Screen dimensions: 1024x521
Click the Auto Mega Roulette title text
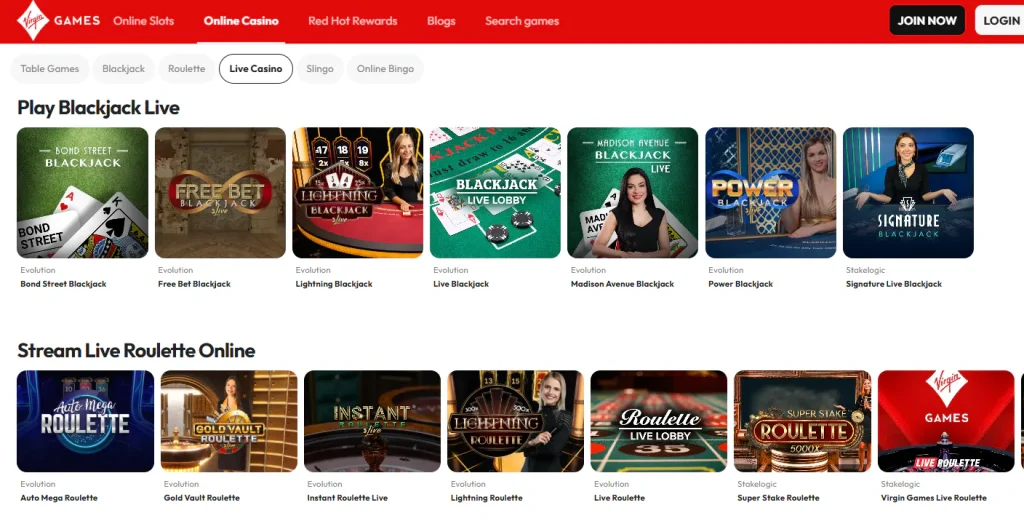pos(59,497)
